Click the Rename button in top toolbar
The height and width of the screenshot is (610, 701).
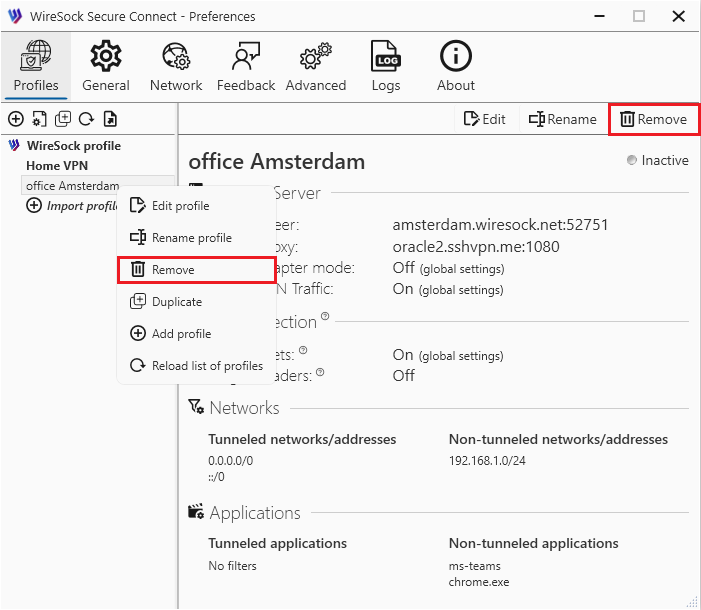(562, 119)
